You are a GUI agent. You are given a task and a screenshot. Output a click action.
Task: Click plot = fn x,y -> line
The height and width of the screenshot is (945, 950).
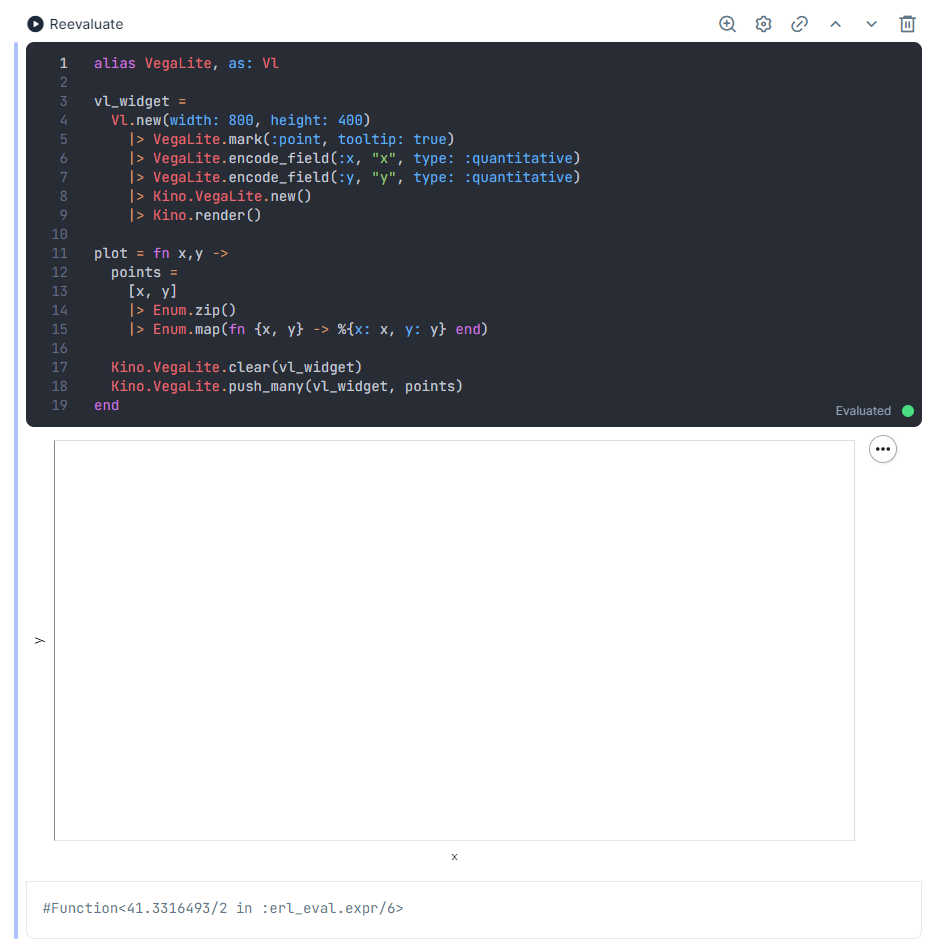(161, 253)
